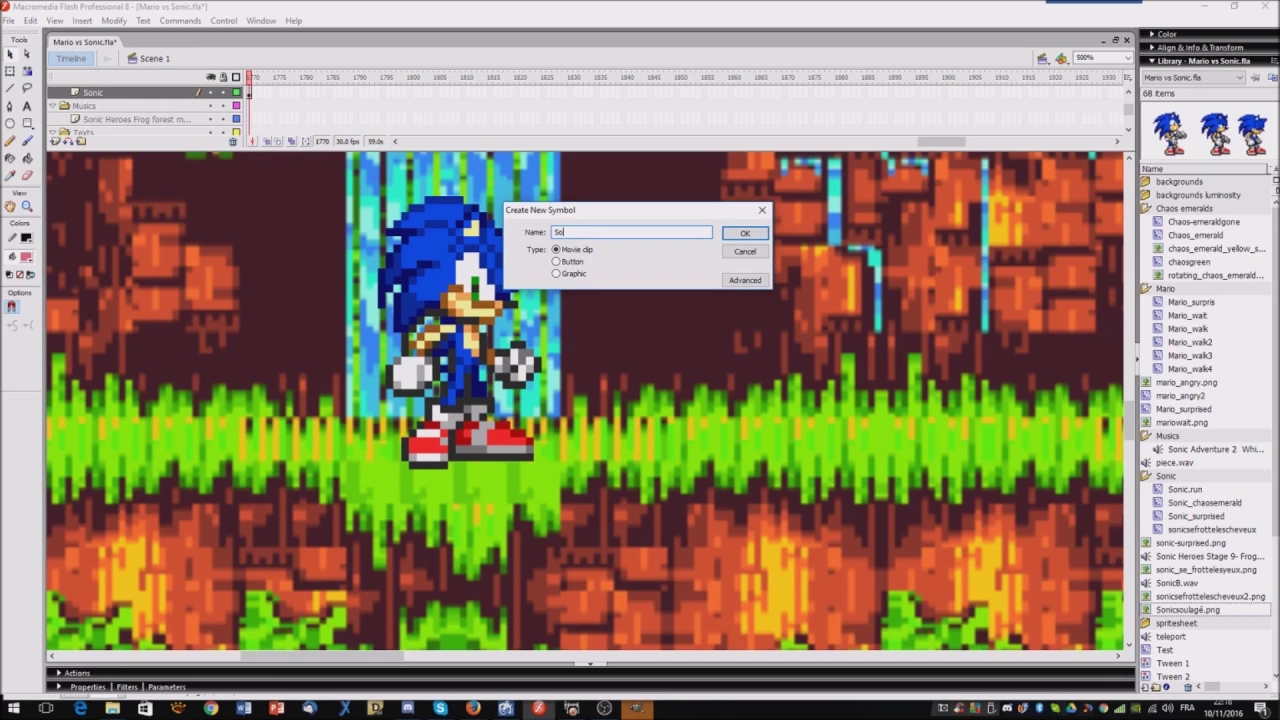Select the Button type radio button

click(556, 261)
